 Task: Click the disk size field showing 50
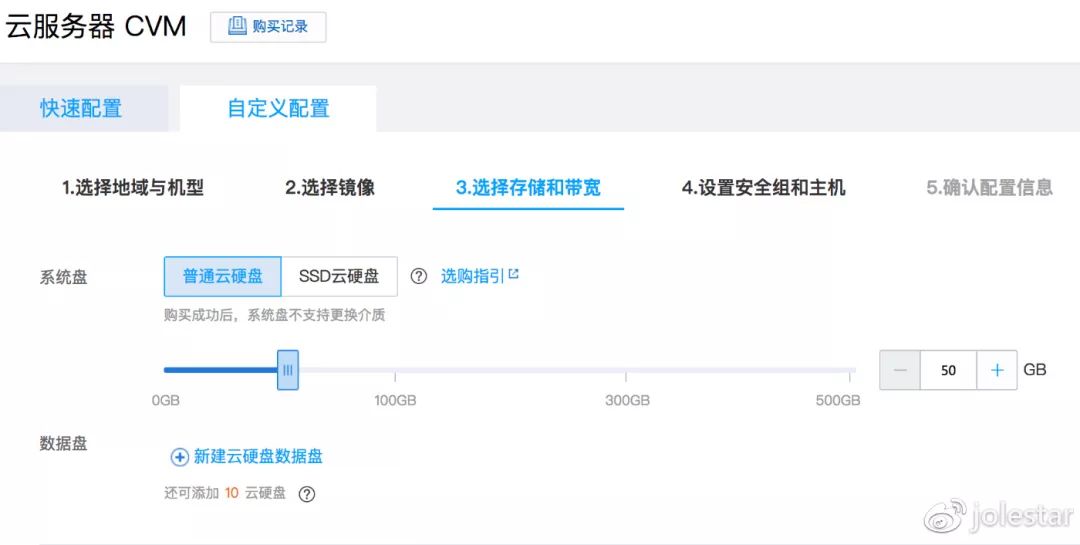click(x=948, y=370)
